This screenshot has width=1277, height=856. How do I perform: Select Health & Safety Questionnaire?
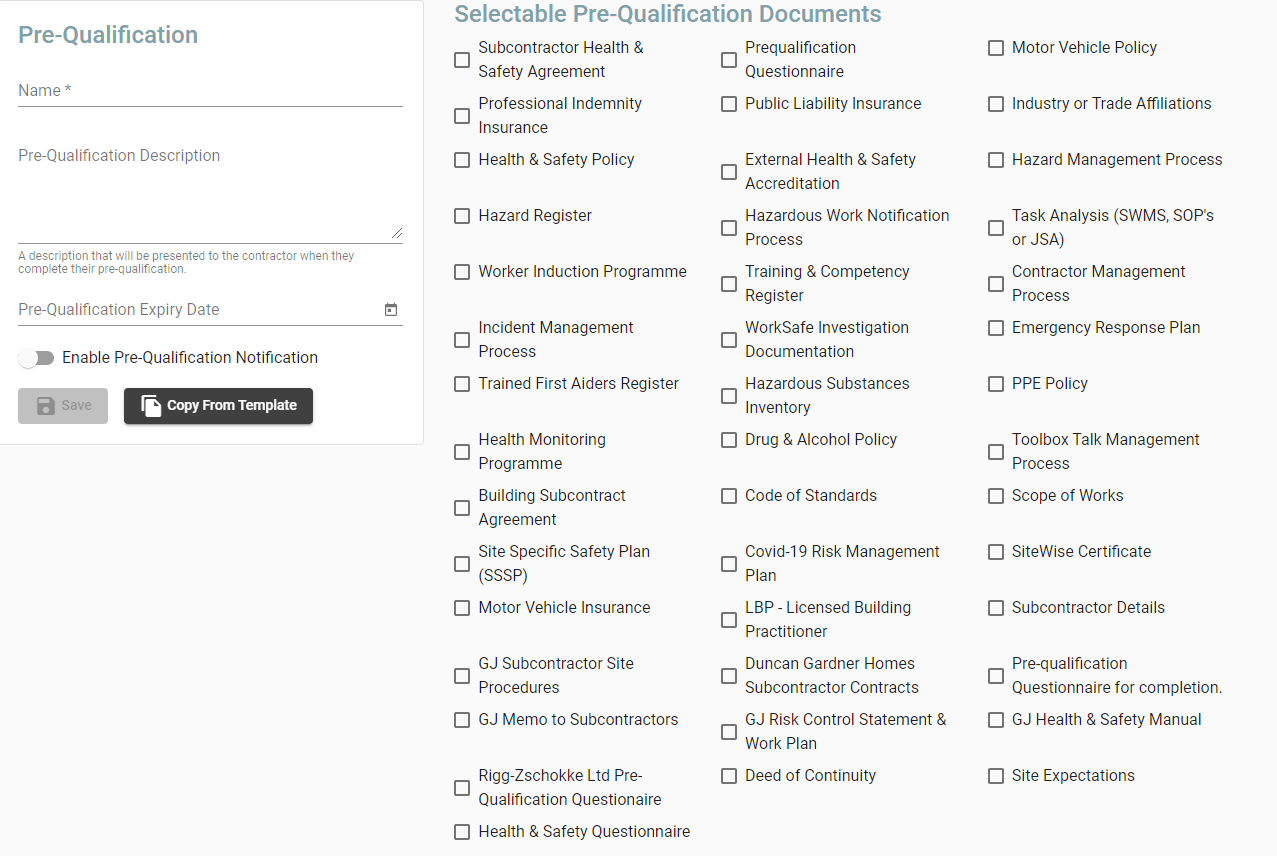[x=461, y=832]
